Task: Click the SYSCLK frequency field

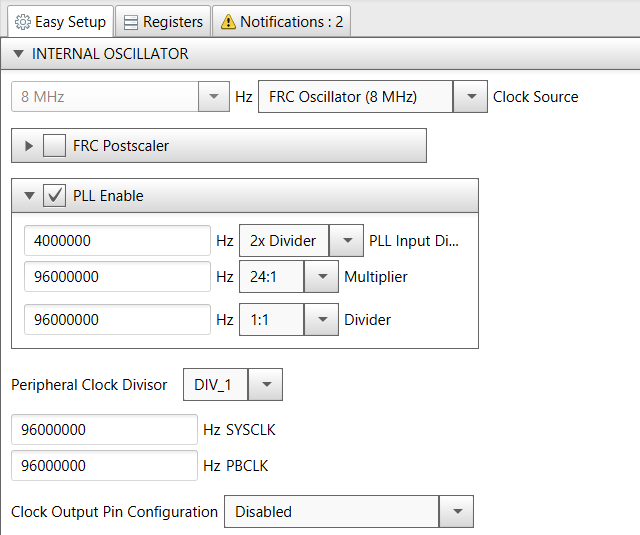Action: [104, 430]
